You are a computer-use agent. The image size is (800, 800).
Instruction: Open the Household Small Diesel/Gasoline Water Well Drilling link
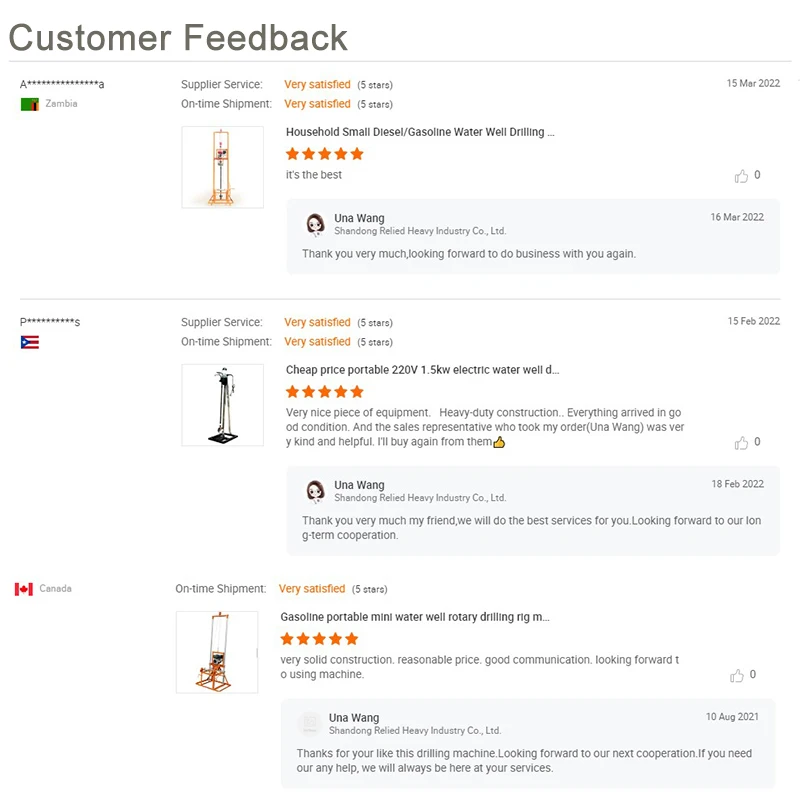[420, 132]
